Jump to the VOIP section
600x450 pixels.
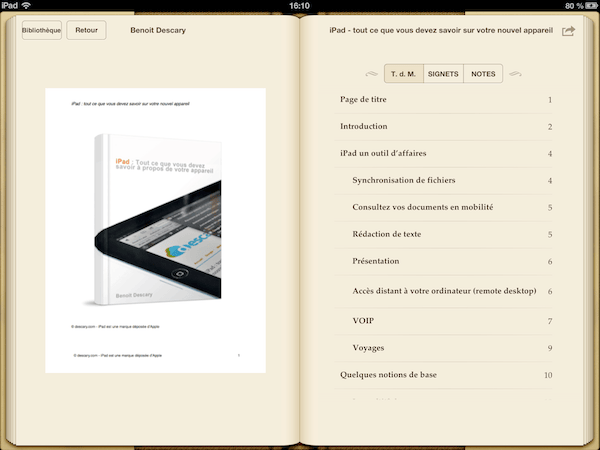click(363, 321)
